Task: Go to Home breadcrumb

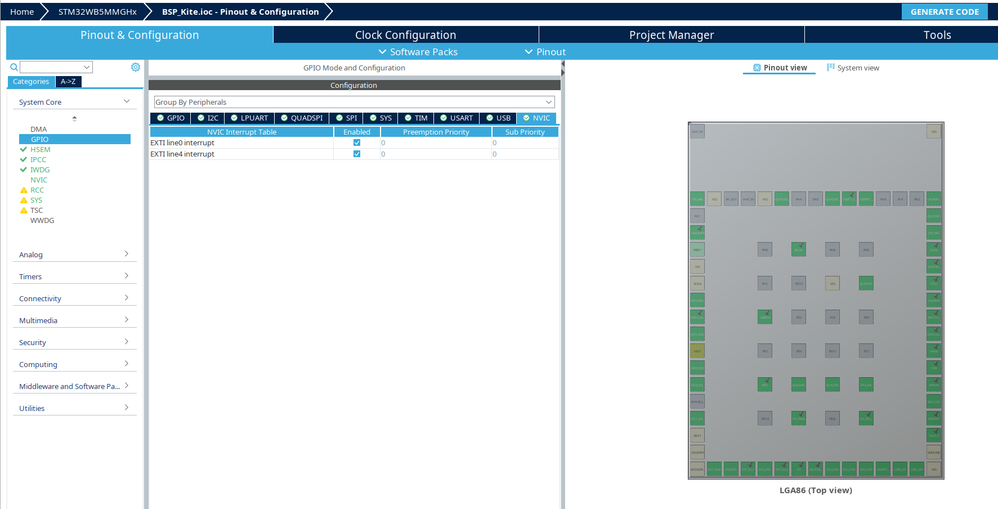Action: 22,11
